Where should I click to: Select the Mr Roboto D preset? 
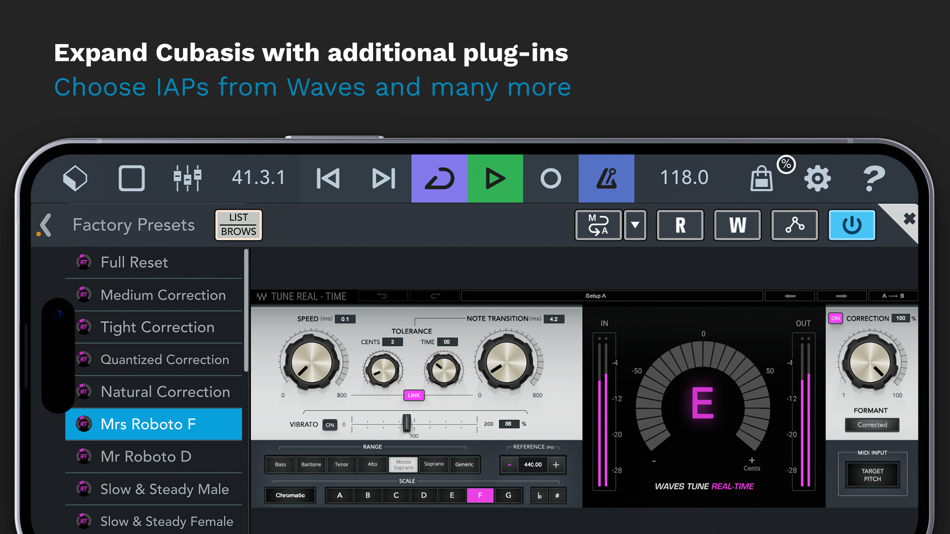pyautogui.click(x=153, y=456)
